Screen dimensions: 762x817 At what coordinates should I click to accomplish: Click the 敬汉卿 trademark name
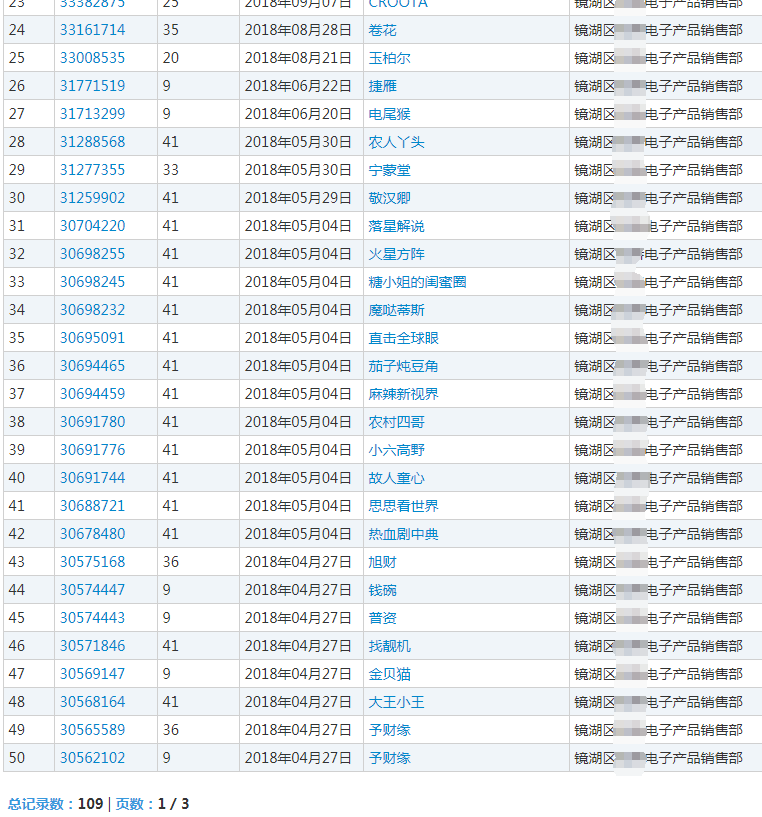(x=389, y=198)
